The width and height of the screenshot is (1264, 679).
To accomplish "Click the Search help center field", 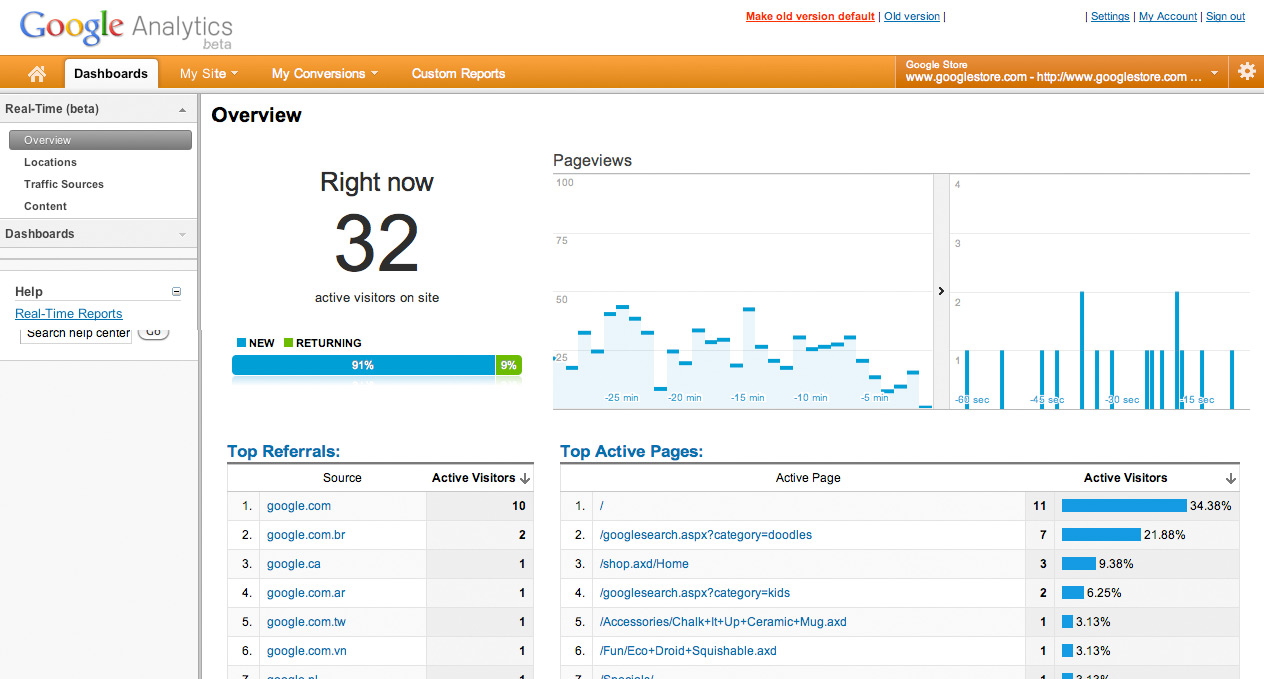I will 76,333.
